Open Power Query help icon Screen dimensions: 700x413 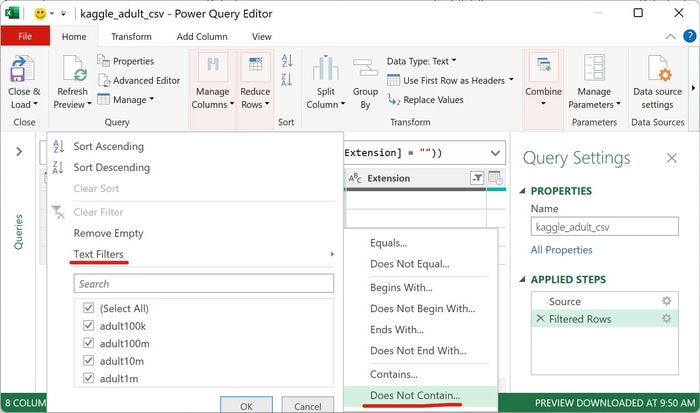[690, 36]
